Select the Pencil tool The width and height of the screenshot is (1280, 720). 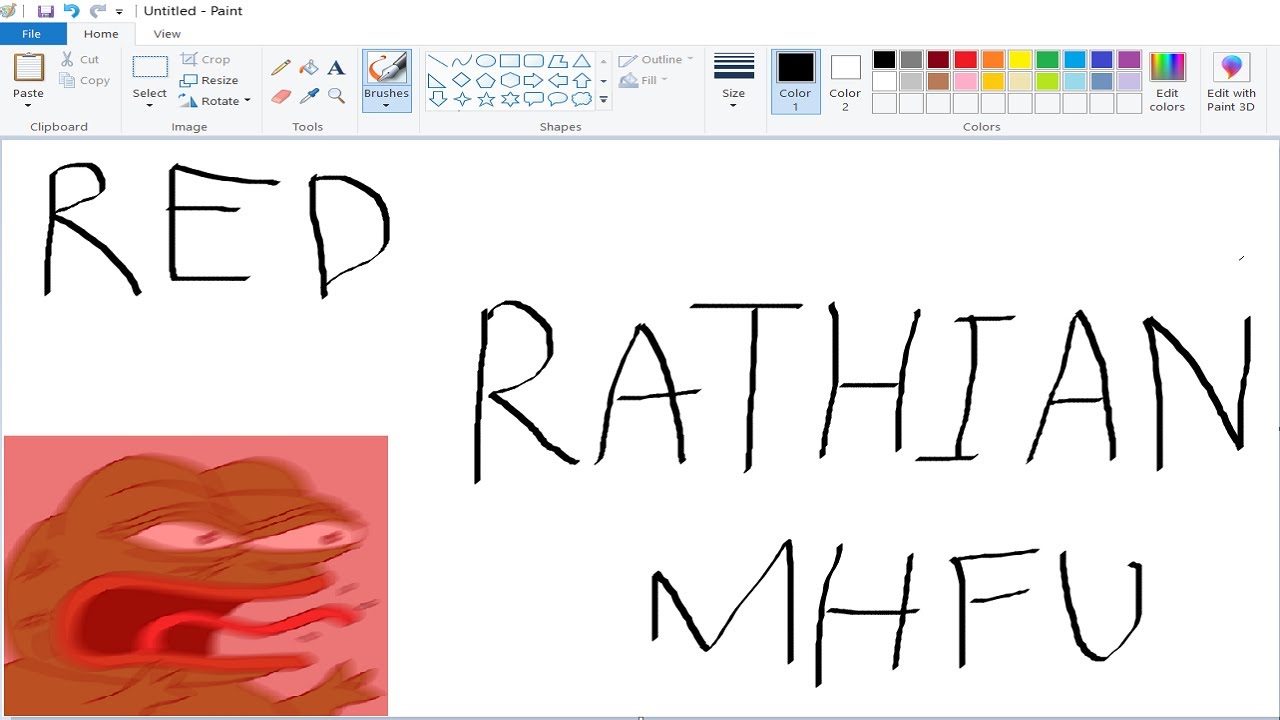point(281,68)
